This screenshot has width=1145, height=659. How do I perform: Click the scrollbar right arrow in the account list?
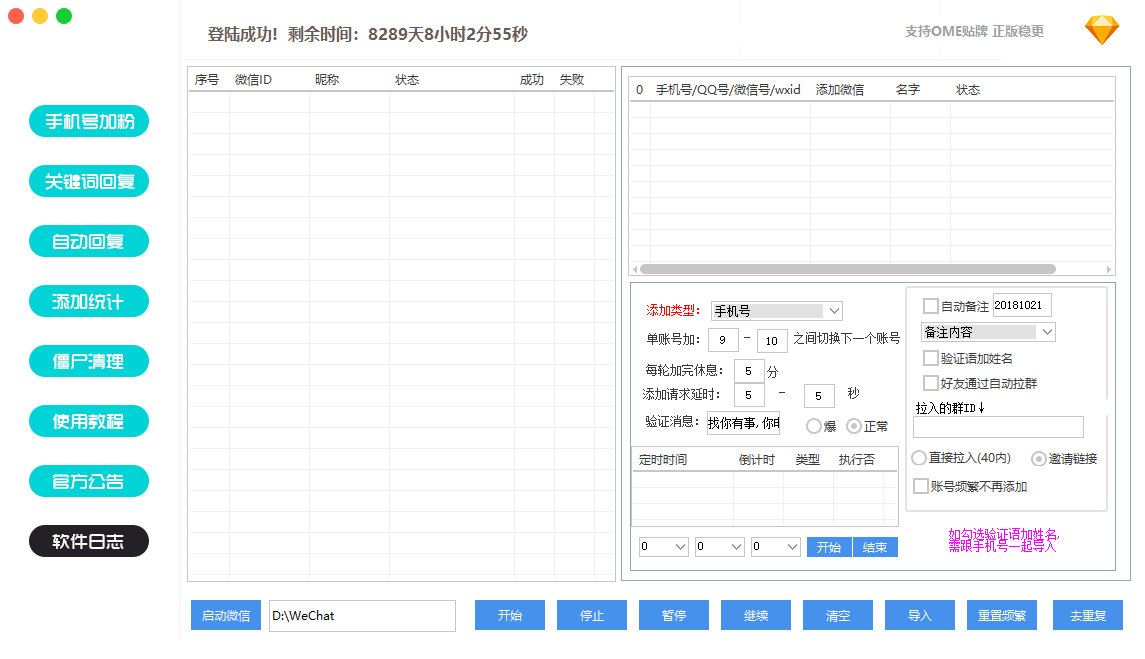click(1109, 269)
